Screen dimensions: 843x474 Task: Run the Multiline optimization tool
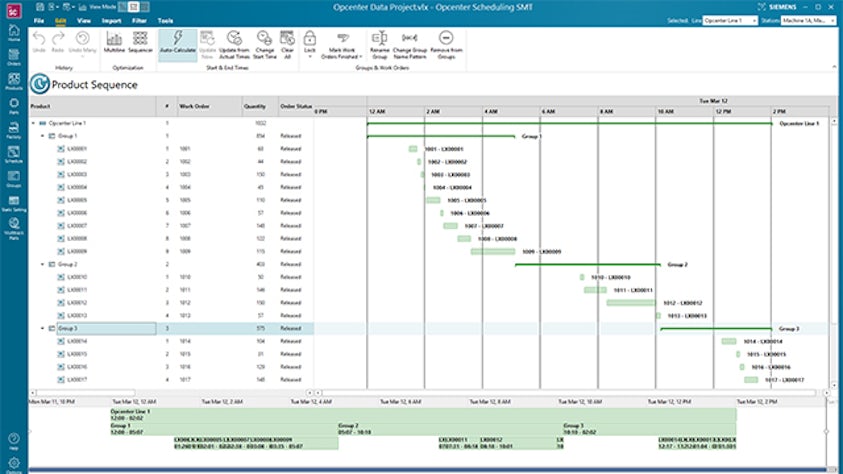[x=114, y=42]
